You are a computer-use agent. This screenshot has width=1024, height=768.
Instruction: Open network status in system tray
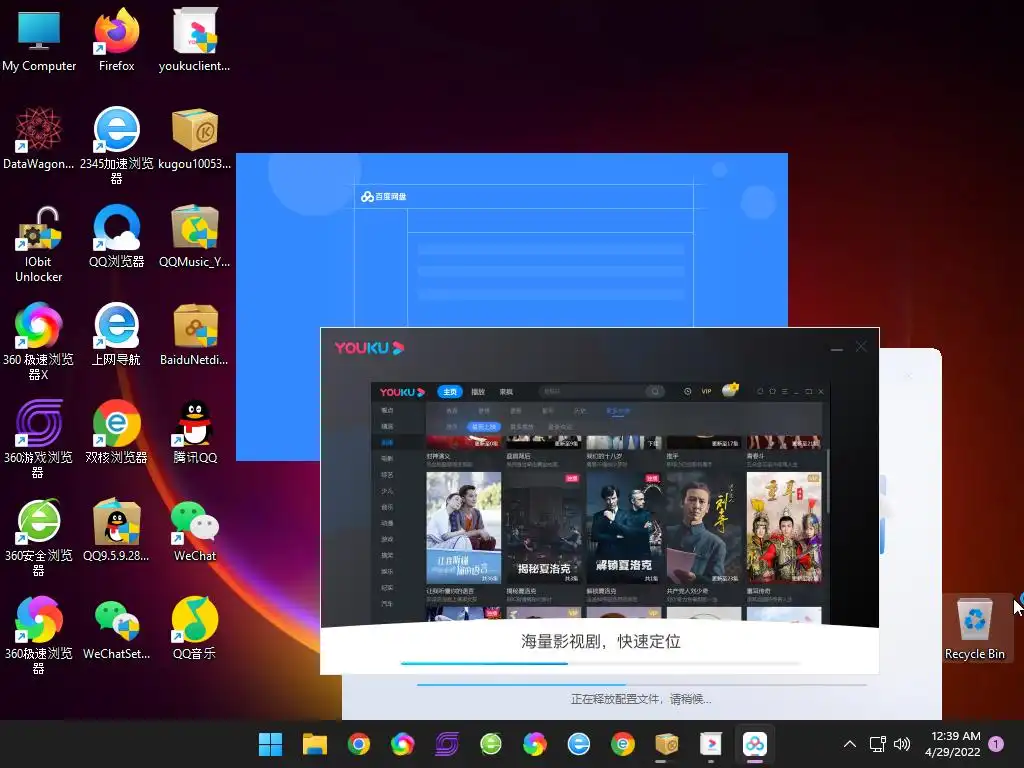coord(877,744)
